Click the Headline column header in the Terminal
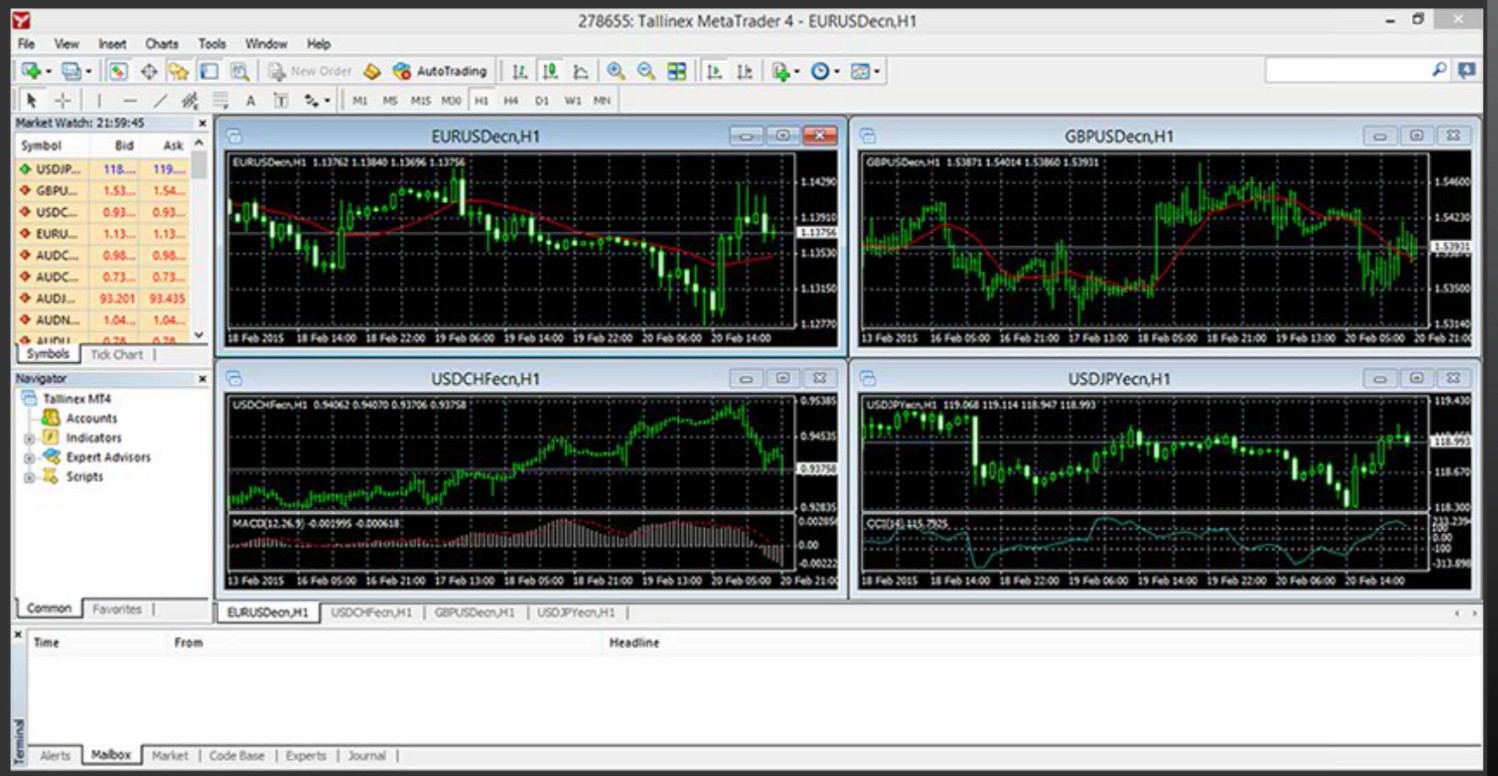Viewport: 1498px width, 776px height. pyautogui.click(x=634, y=643)
